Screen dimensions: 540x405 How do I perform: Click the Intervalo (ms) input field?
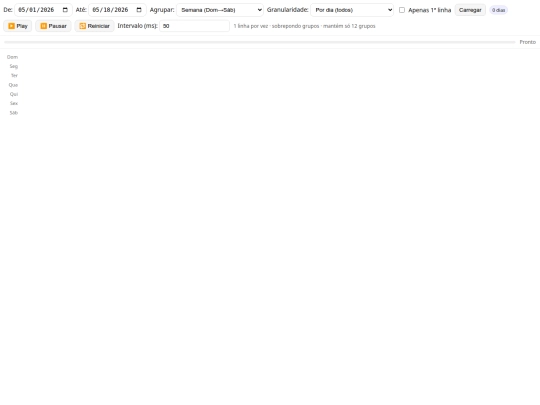coord(194,26)
